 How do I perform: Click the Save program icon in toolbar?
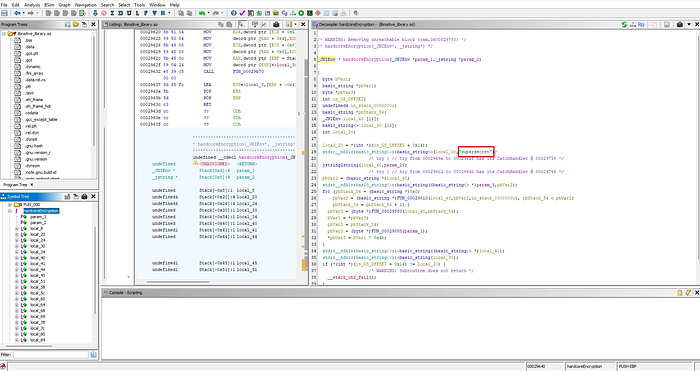point(4,13)
